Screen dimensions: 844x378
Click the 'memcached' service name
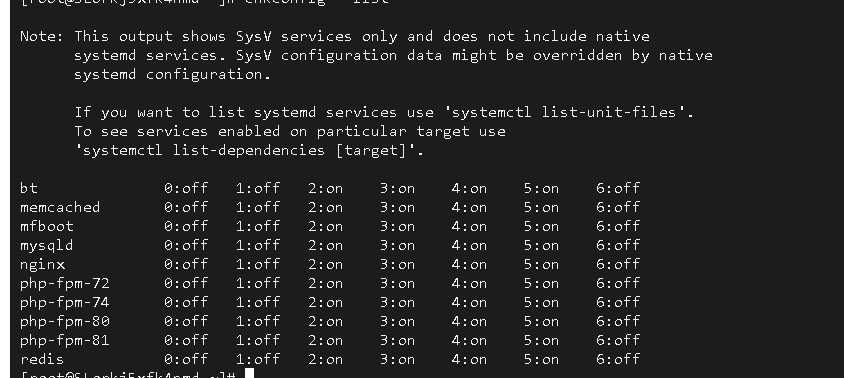(x=60, y=207)
